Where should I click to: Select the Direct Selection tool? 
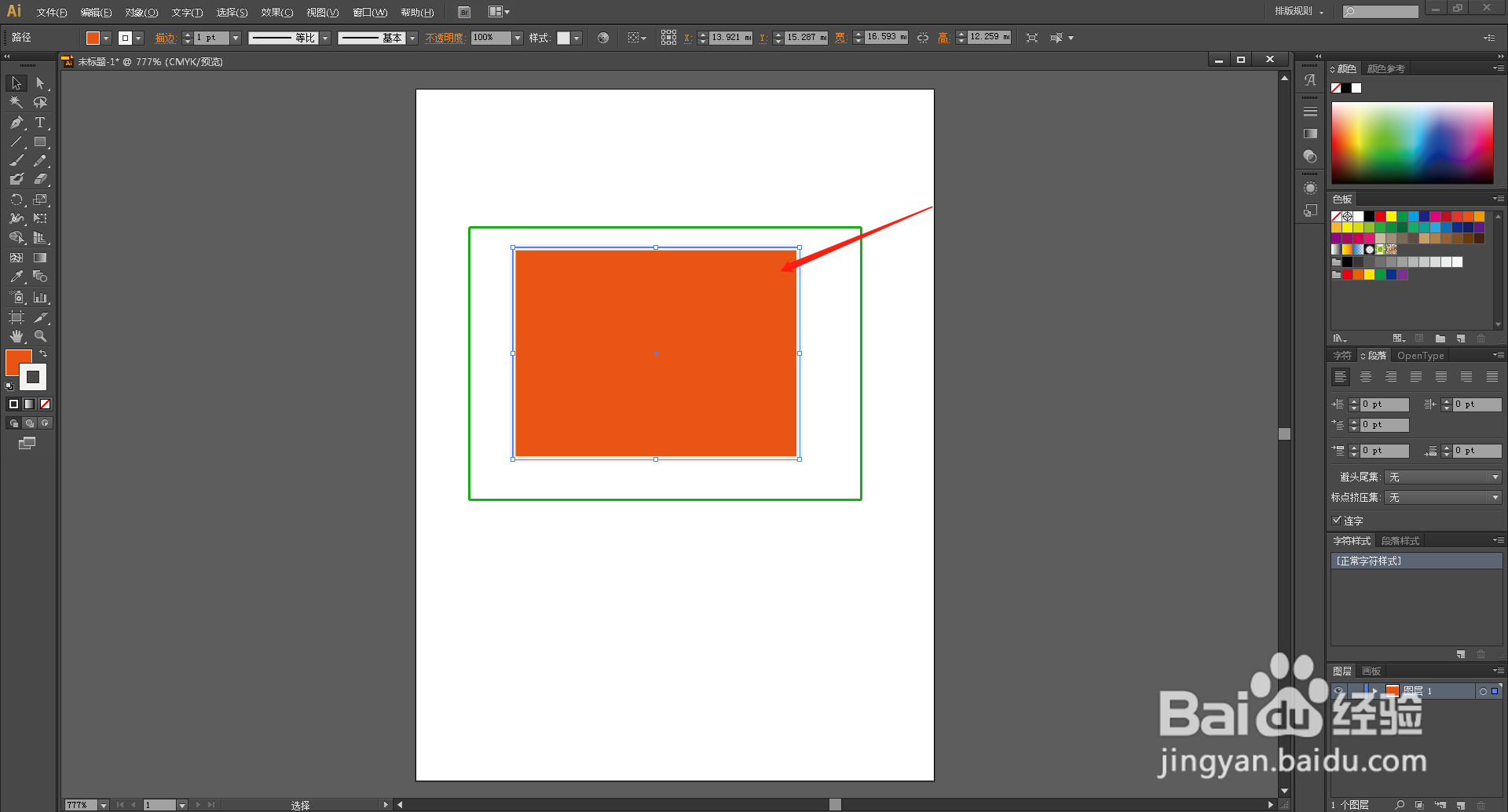(x=40, y=83)
